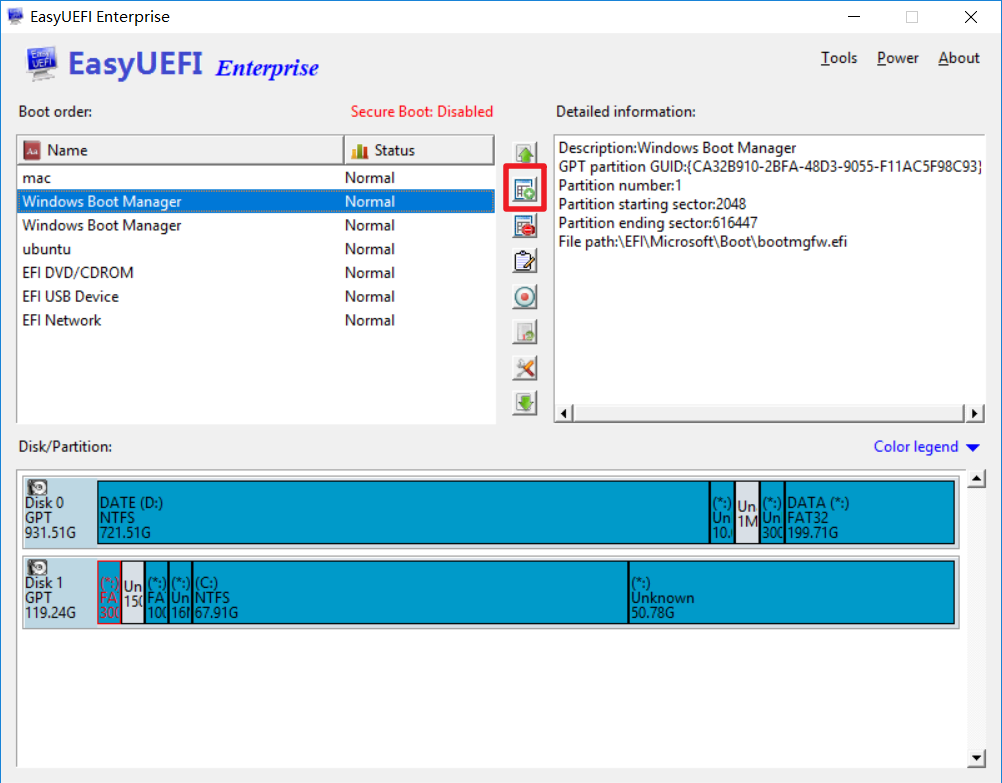
Task: Click the green move up arrow button
Action: (525, 155)
